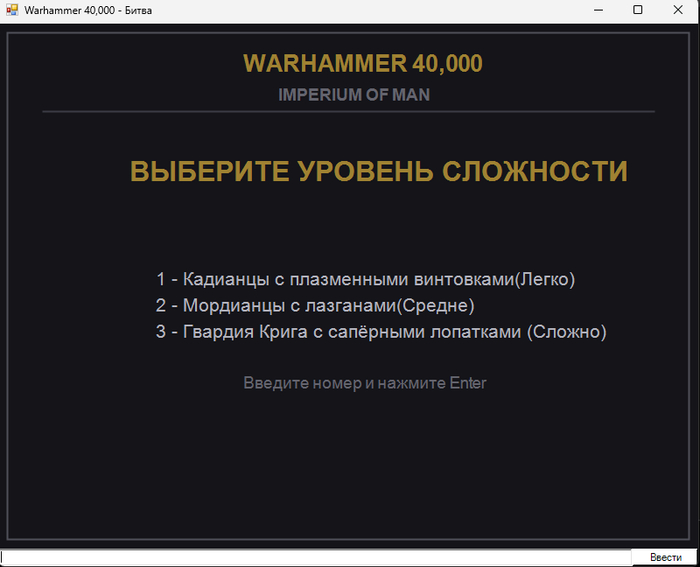Click option 1 Кадианцы с плазменными винтовками
The width and height of the screenshot is (700, 567).
tap(366, 279)
